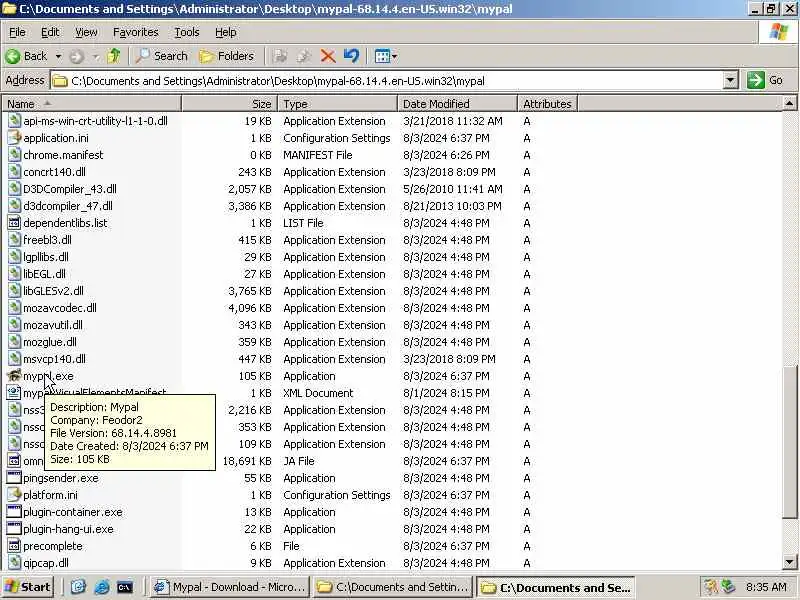Select the mypal.exe application icon
The image size is (800, 600).
click(x=14, y=376)
